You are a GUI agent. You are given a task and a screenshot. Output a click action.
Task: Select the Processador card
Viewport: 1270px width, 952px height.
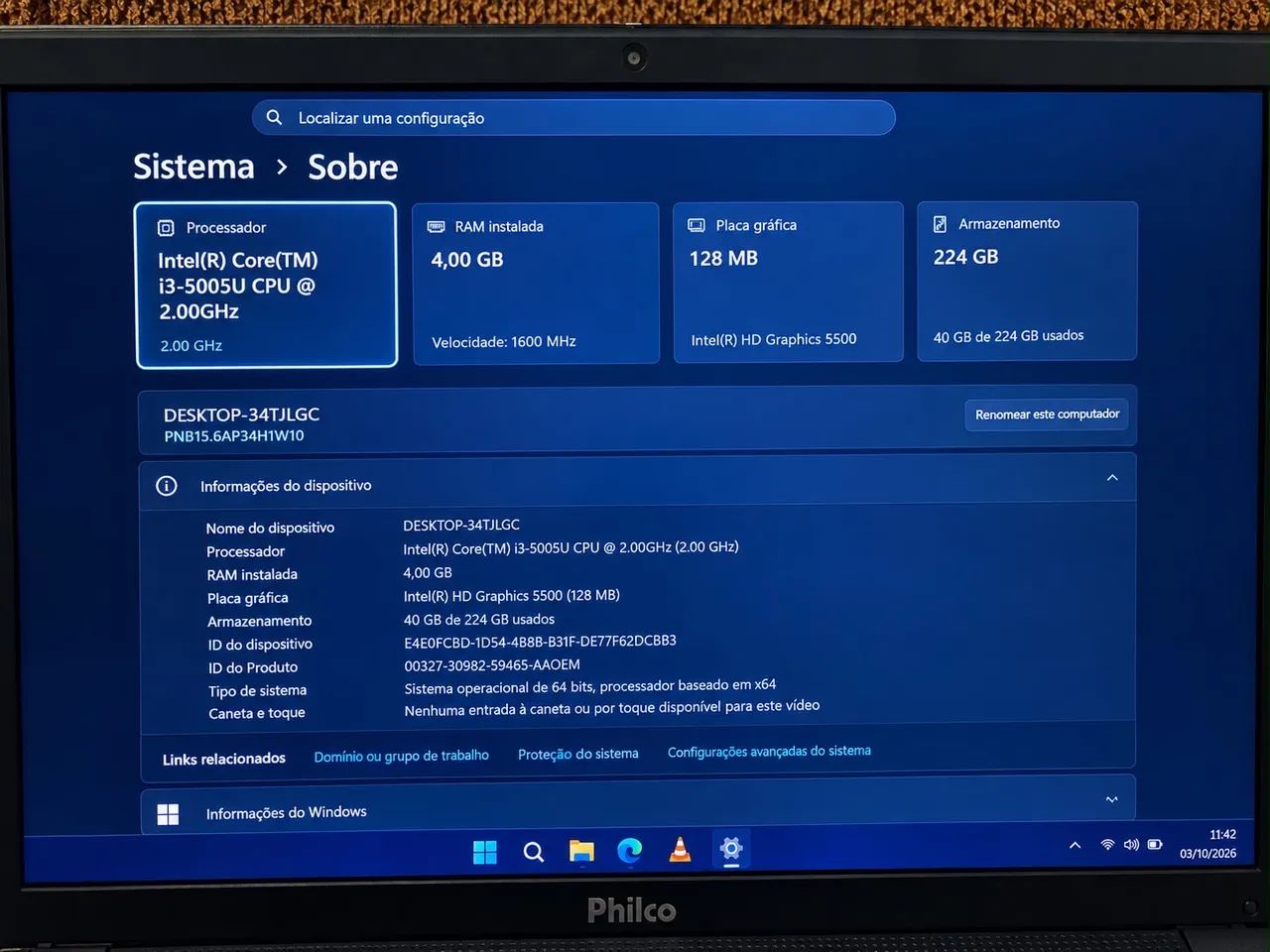[266, 285]
